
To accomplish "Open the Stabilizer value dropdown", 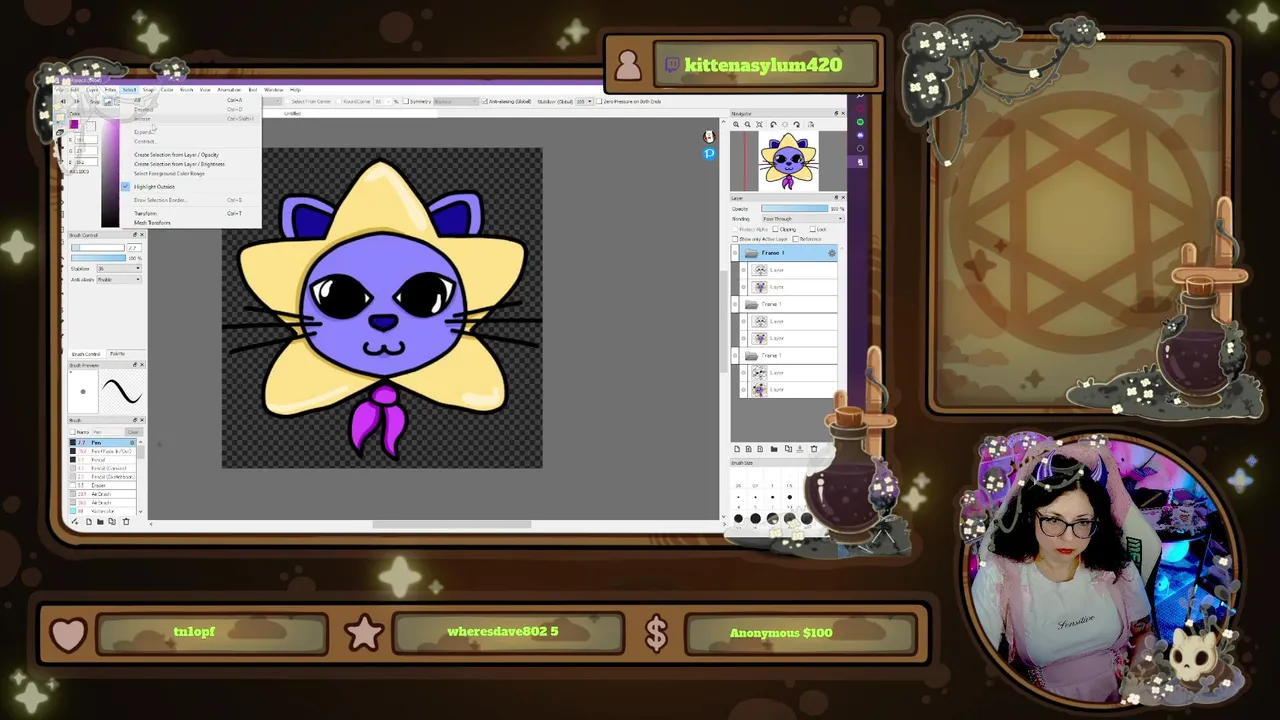I will point(117,268).
